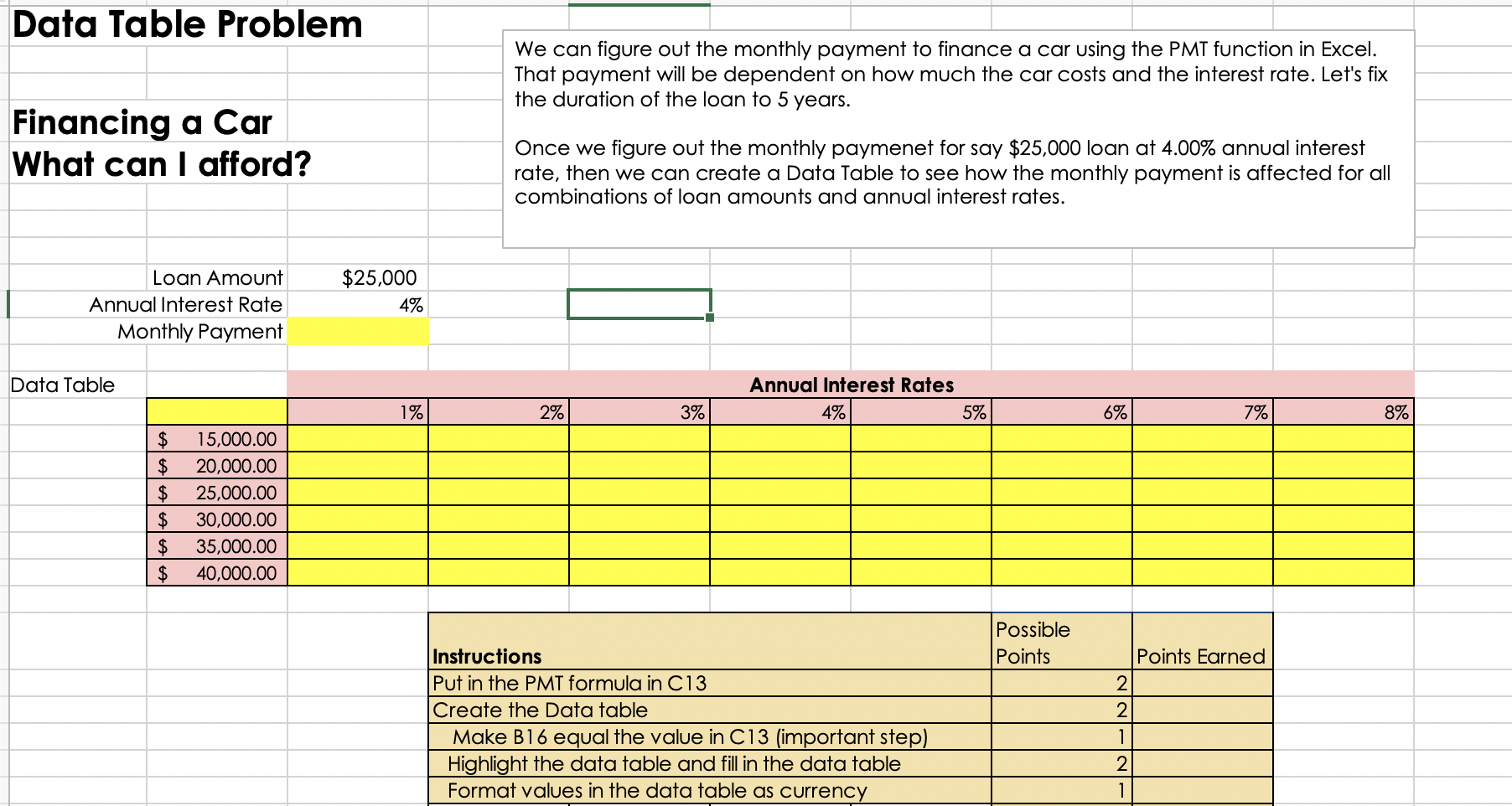Select yellow cell for 15,000.00 at 1%
This screenshot has height=806, width=1512.
[x=358, y=438]
